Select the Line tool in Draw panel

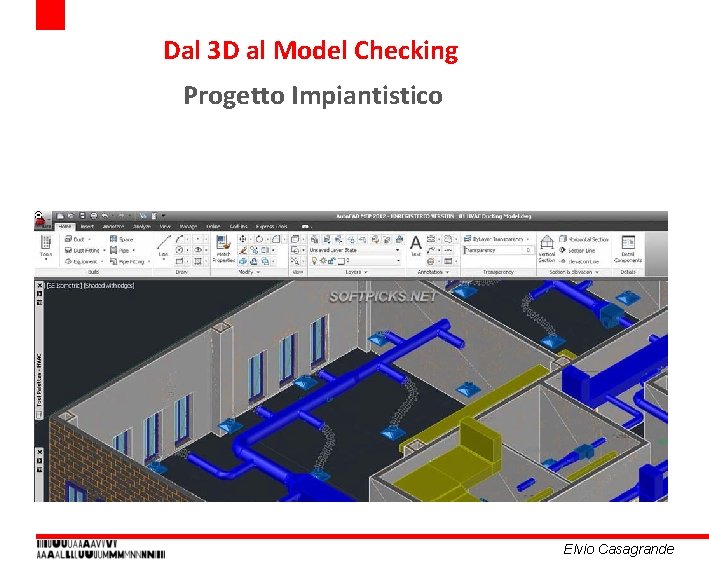coord(164,246)
